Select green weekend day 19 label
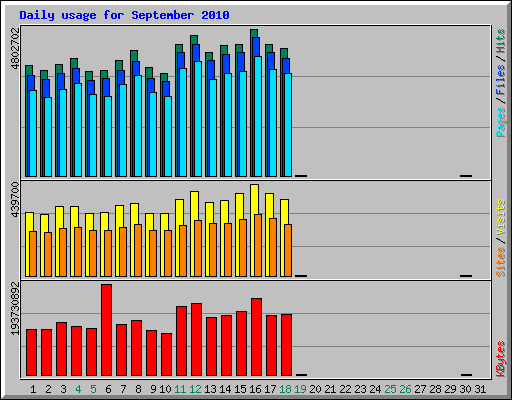512x400 pixels. click(x=300, y=389)
